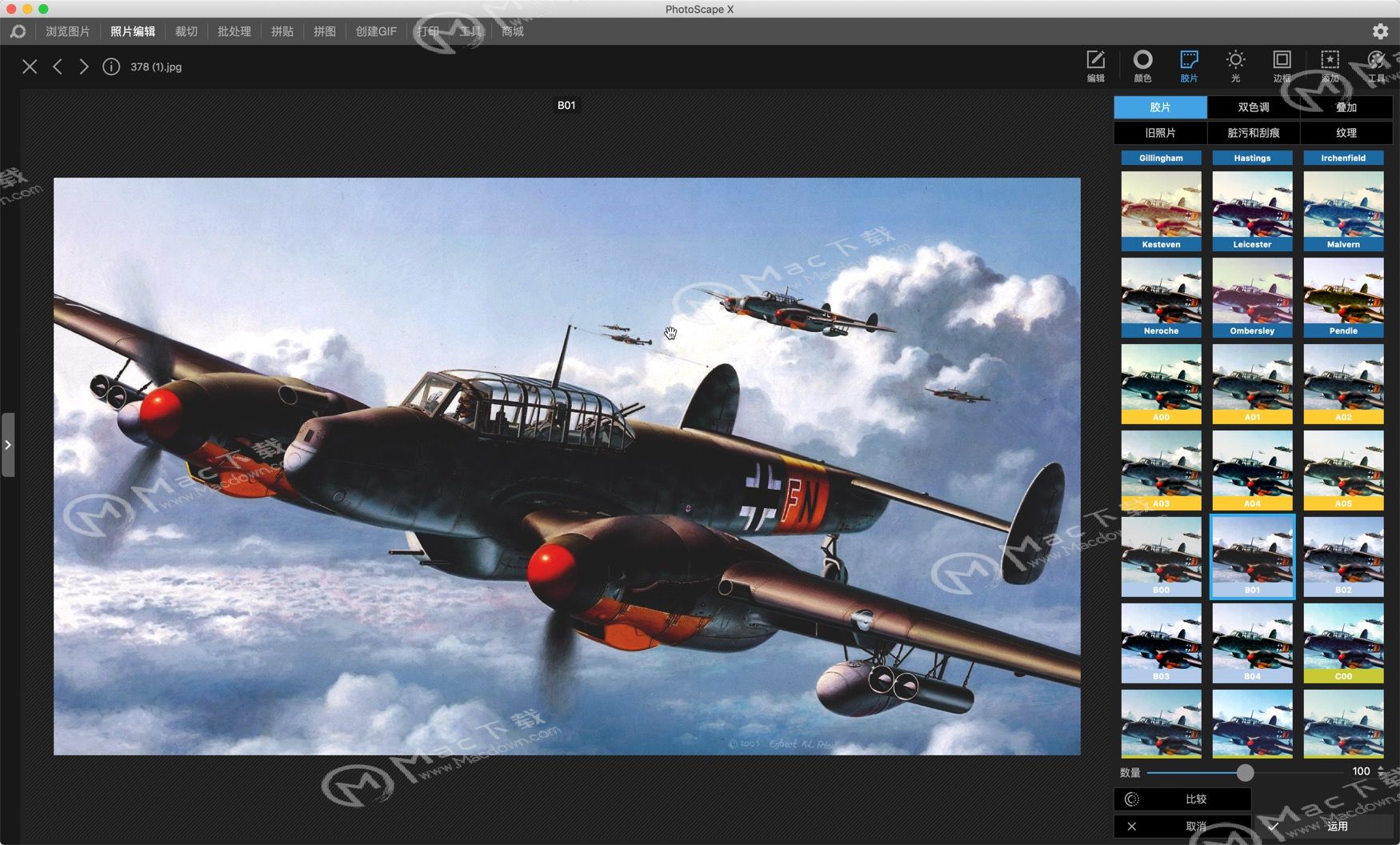Click the 数量 amount slider handle

1245,772
